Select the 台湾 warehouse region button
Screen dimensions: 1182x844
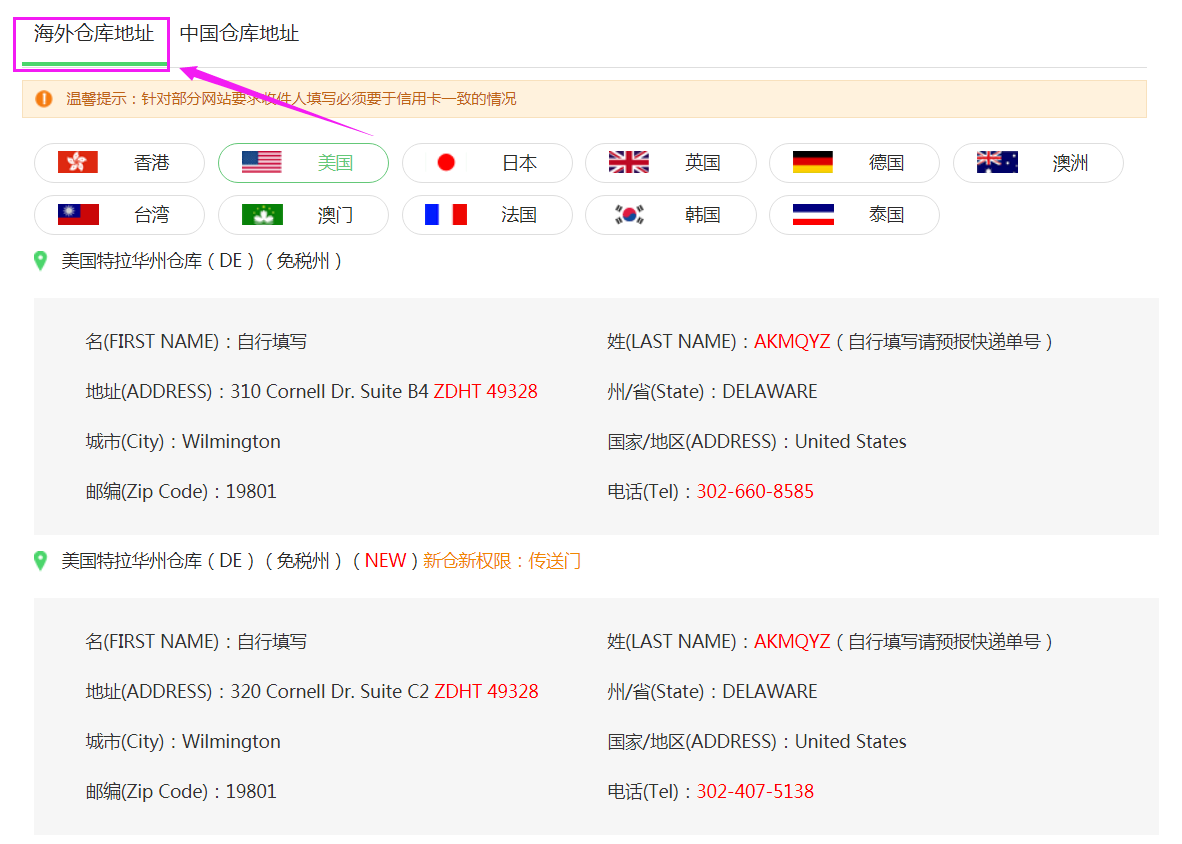click(x=119, y=215)
